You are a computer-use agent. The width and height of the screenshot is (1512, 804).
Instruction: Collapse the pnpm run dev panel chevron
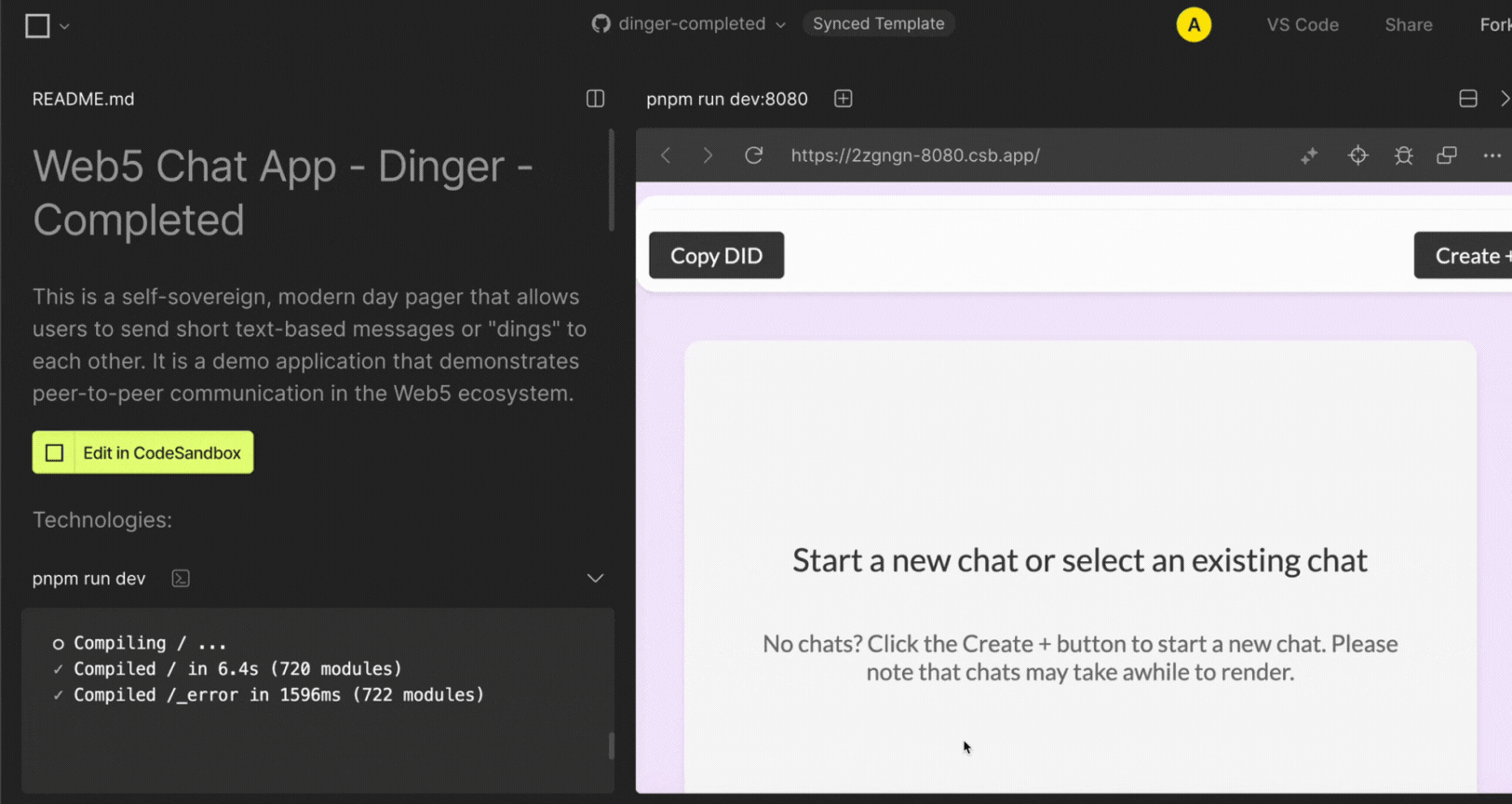point(596,579)
